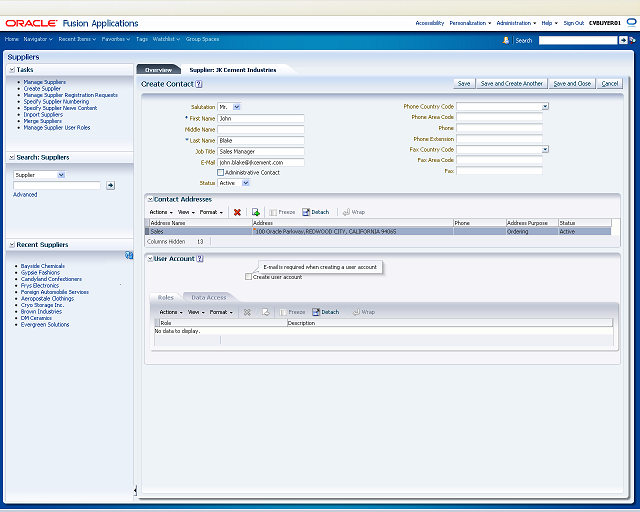Collapse the User Account section
Image resolution: width=640 pixels, height=512 pixels.
click(x=150, y=258)
